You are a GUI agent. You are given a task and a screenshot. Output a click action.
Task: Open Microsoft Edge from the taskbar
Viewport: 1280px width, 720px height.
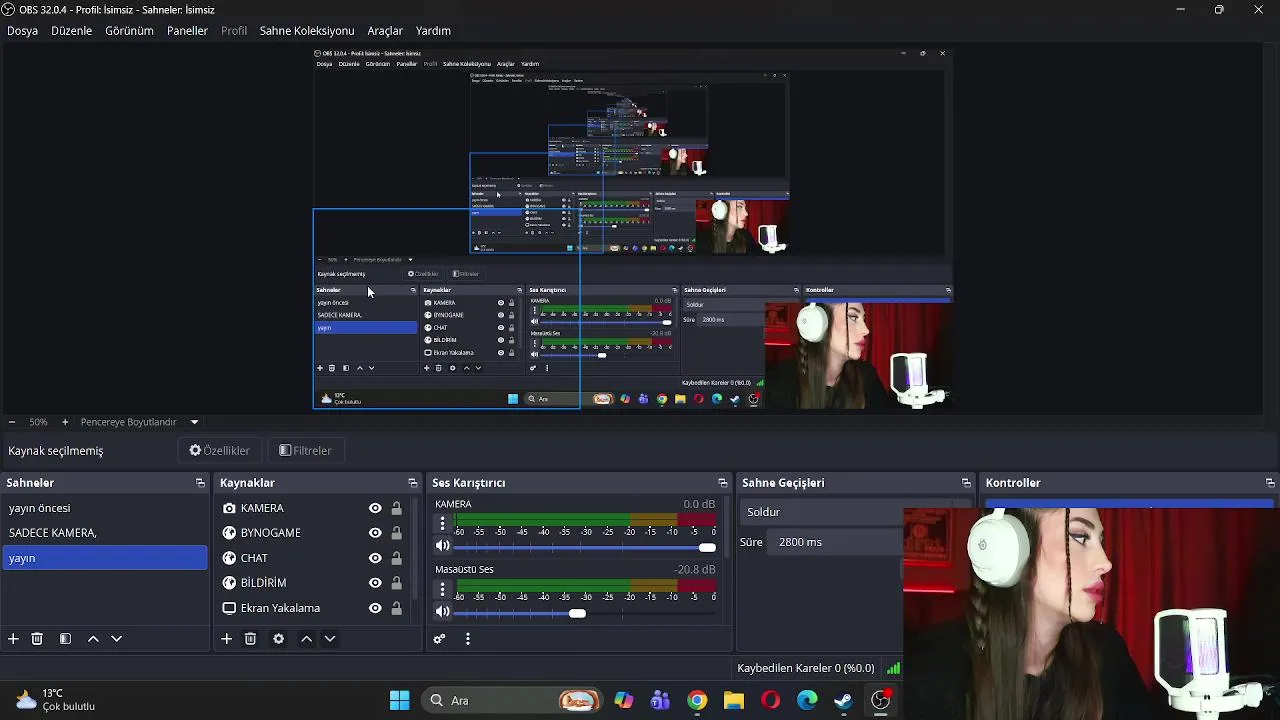[x=807, y=701]
